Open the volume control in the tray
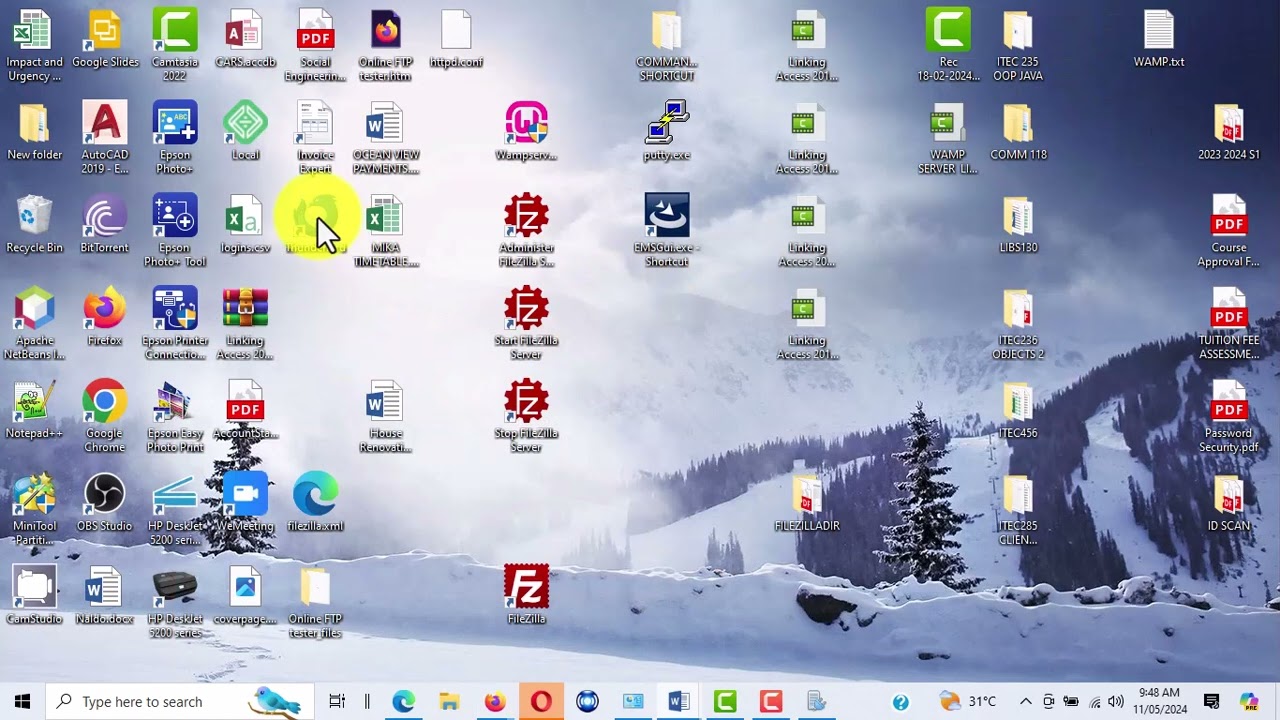 (1116, 701)
